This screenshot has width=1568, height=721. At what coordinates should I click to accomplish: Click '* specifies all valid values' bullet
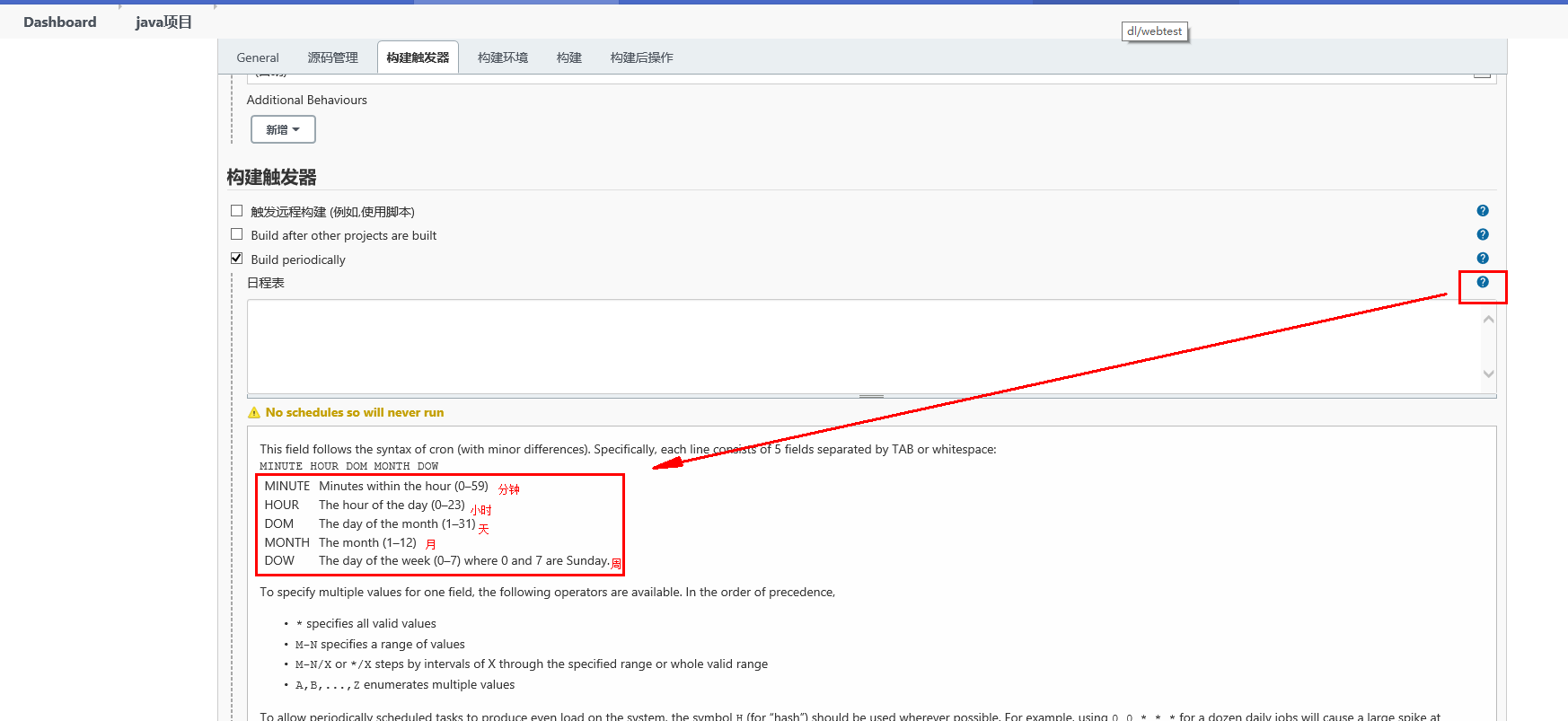tap(366, 623)
